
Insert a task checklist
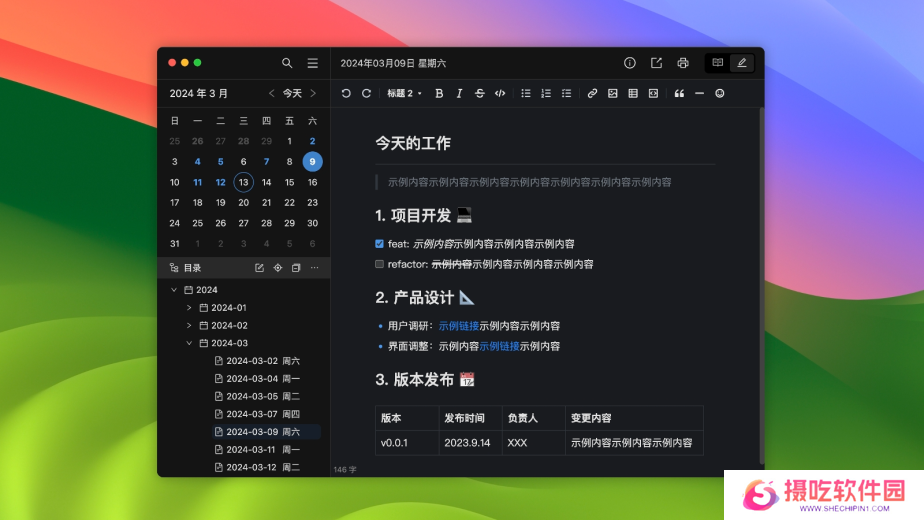click(566, 93)
